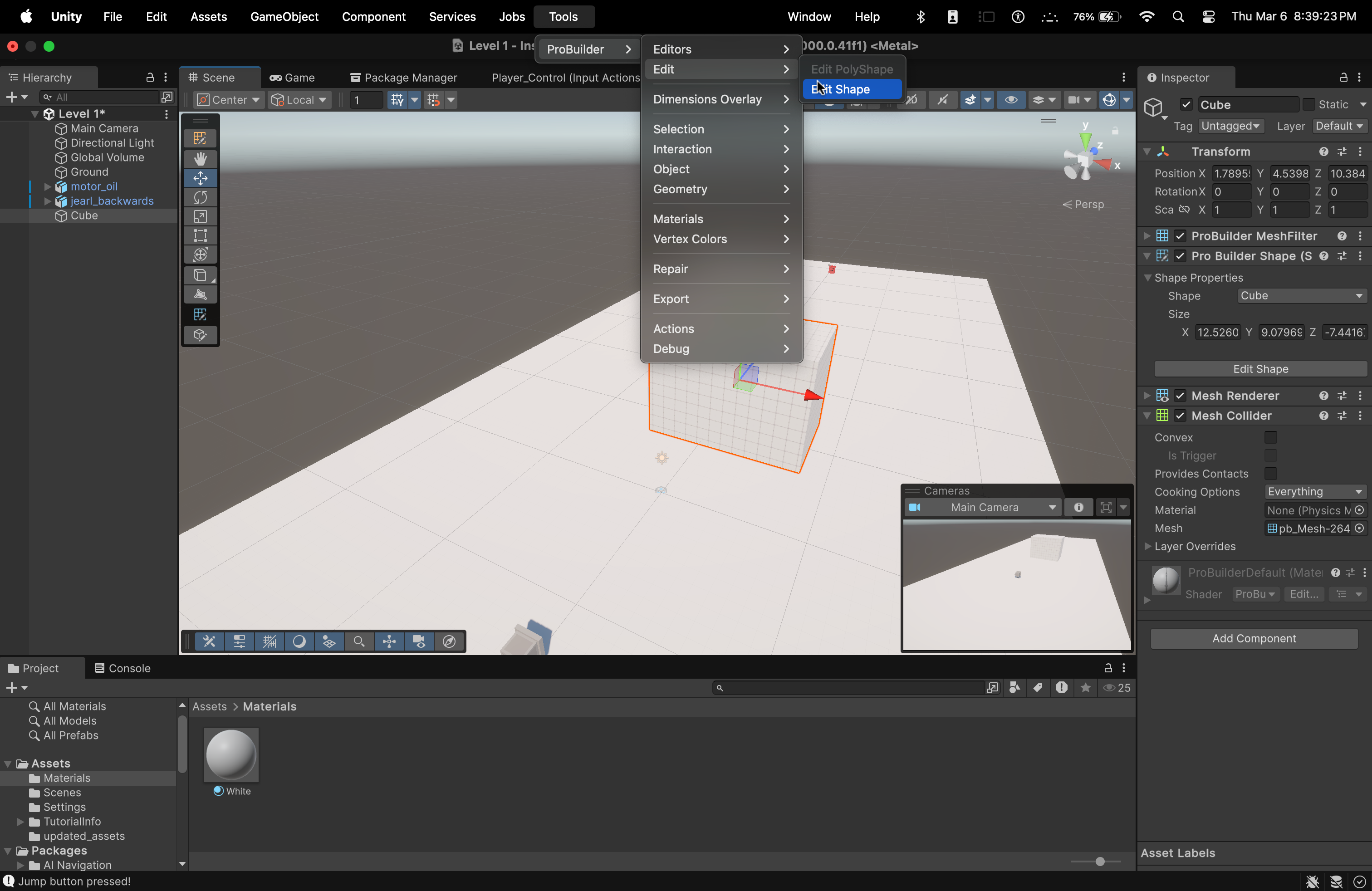Adjust the Project thumbnail size slider
The height and width of the screenshot is (891, 1372).
(x=1099, y=861)
